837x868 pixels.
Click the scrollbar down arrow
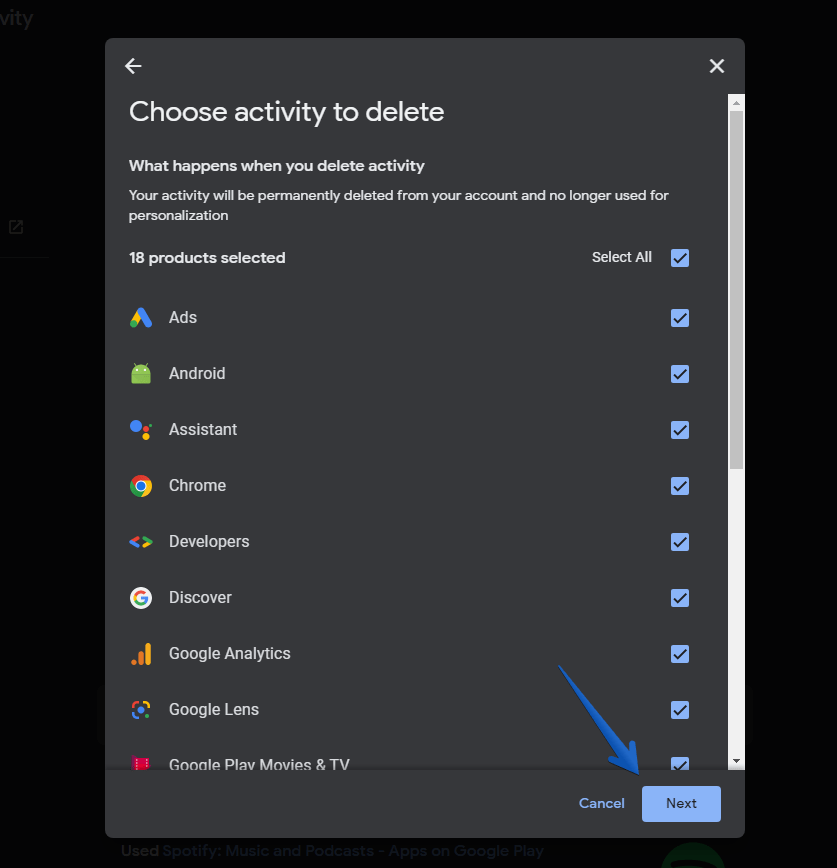click(x=736, y=761)
